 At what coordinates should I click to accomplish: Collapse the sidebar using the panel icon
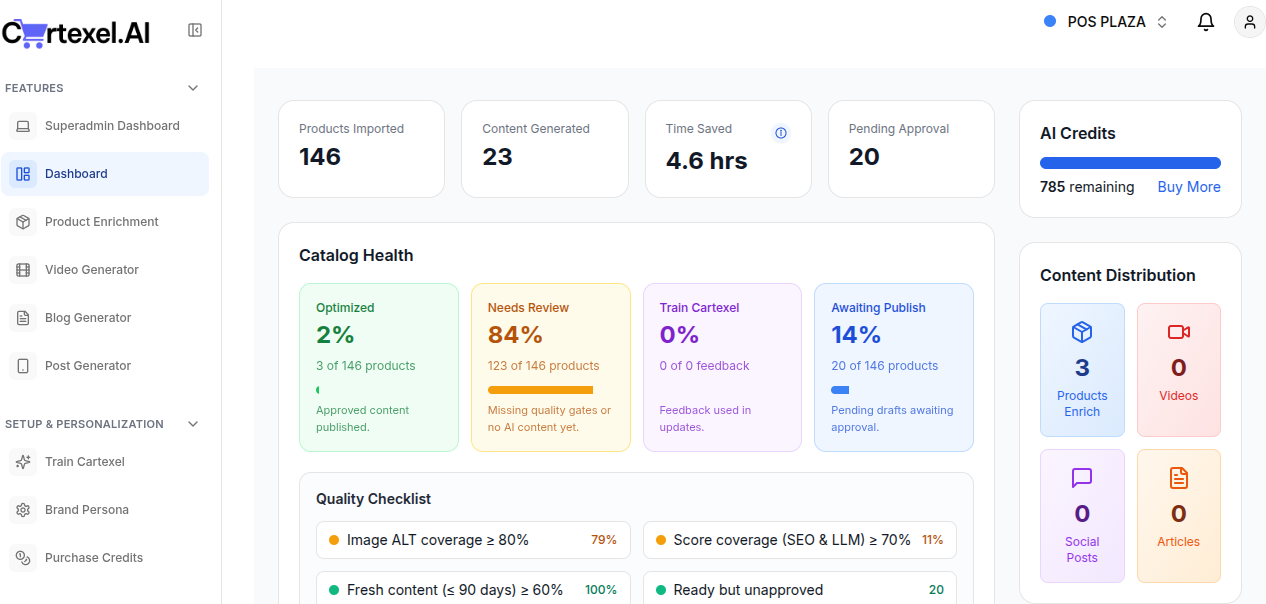195,30
